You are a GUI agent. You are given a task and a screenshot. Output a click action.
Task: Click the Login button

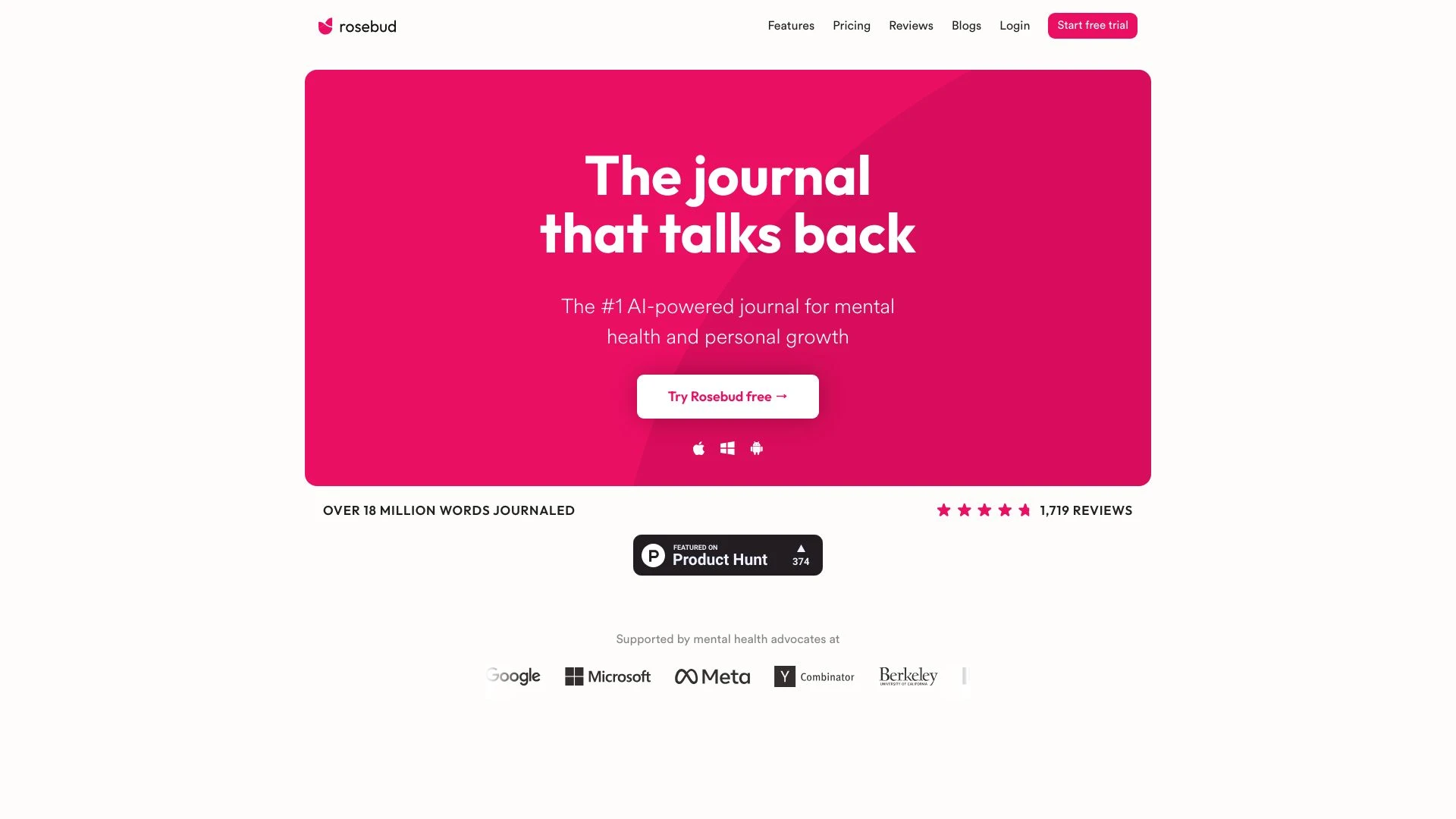pos(1014,25)
